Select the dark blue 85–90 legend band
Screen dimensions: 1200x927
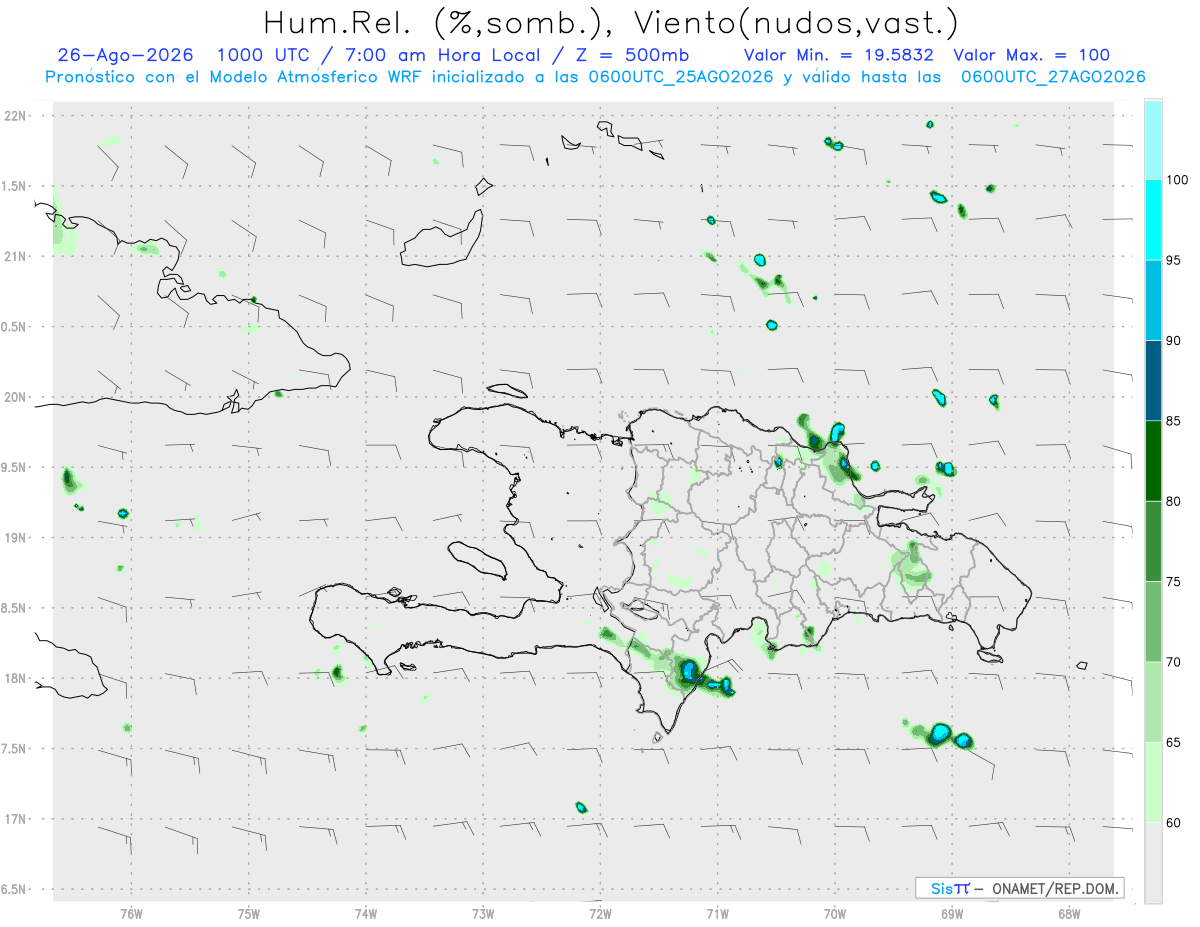point(1152,381)
